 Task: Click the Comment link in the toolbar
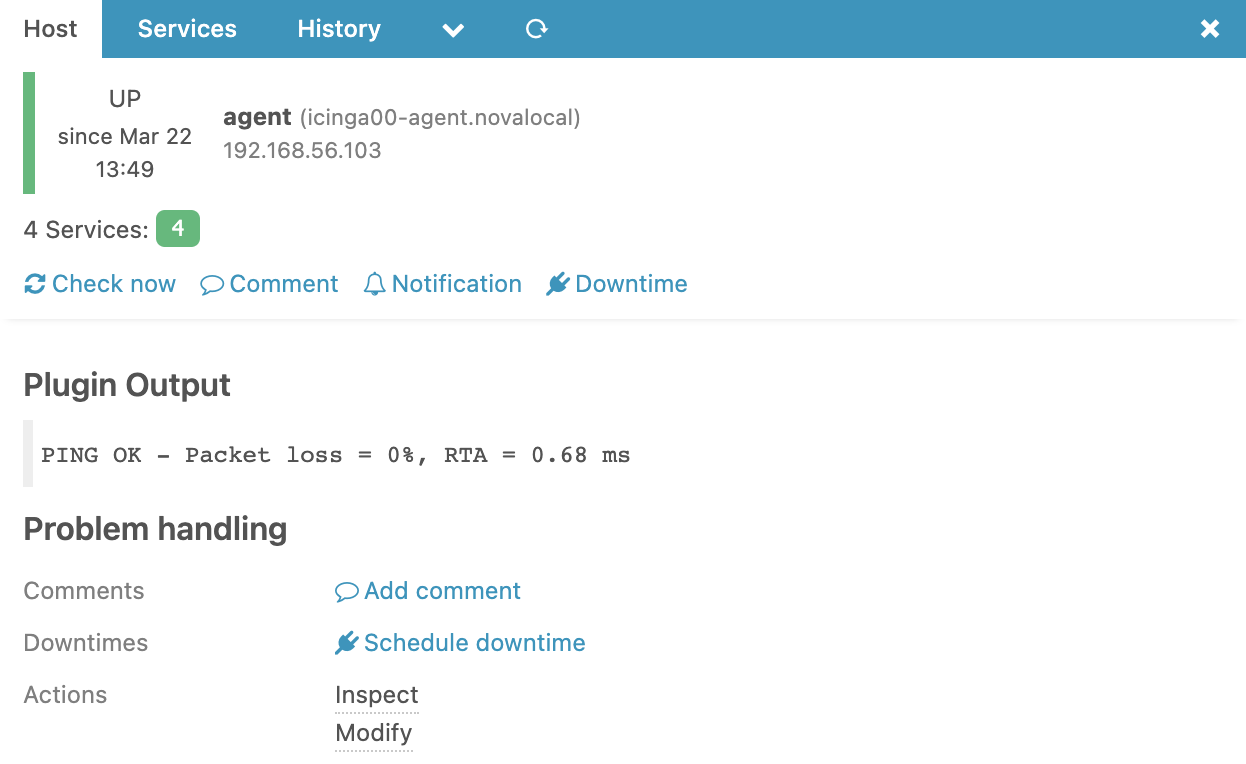[x=269, y=284]
